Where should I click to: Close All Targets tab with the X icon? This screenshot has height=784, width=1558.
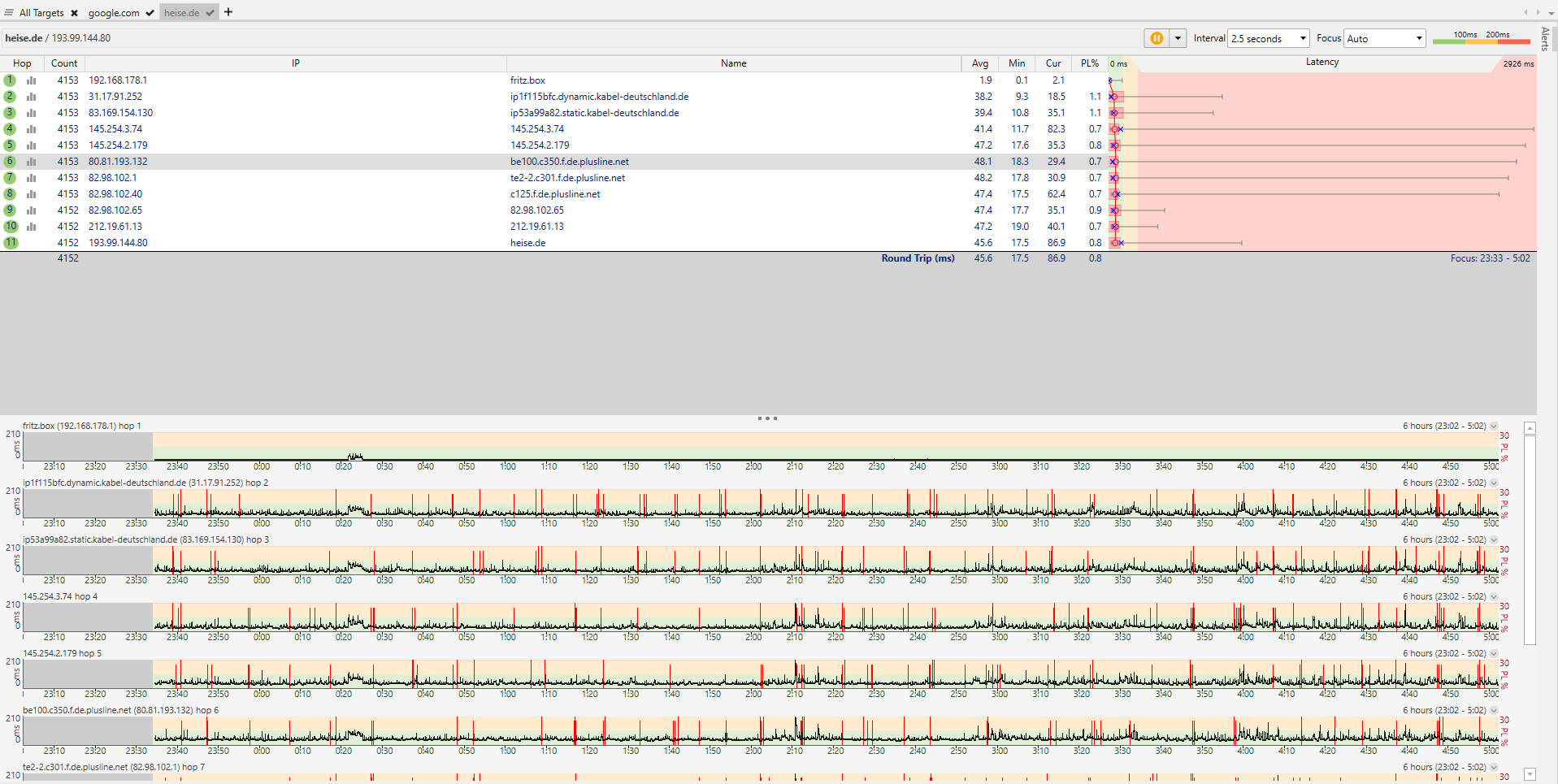click(x=74, y=13)
